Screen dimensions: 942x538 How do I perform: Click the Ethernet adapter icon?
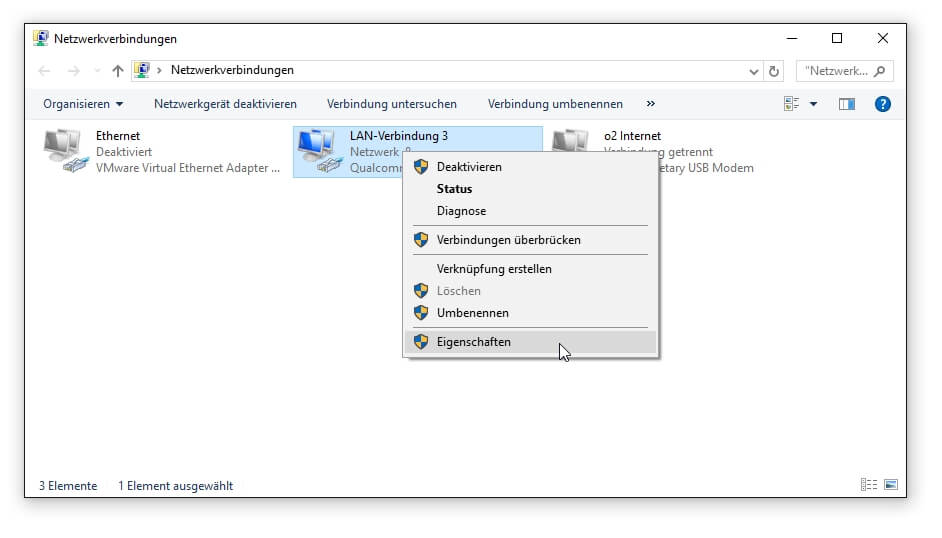pos(66,151)
